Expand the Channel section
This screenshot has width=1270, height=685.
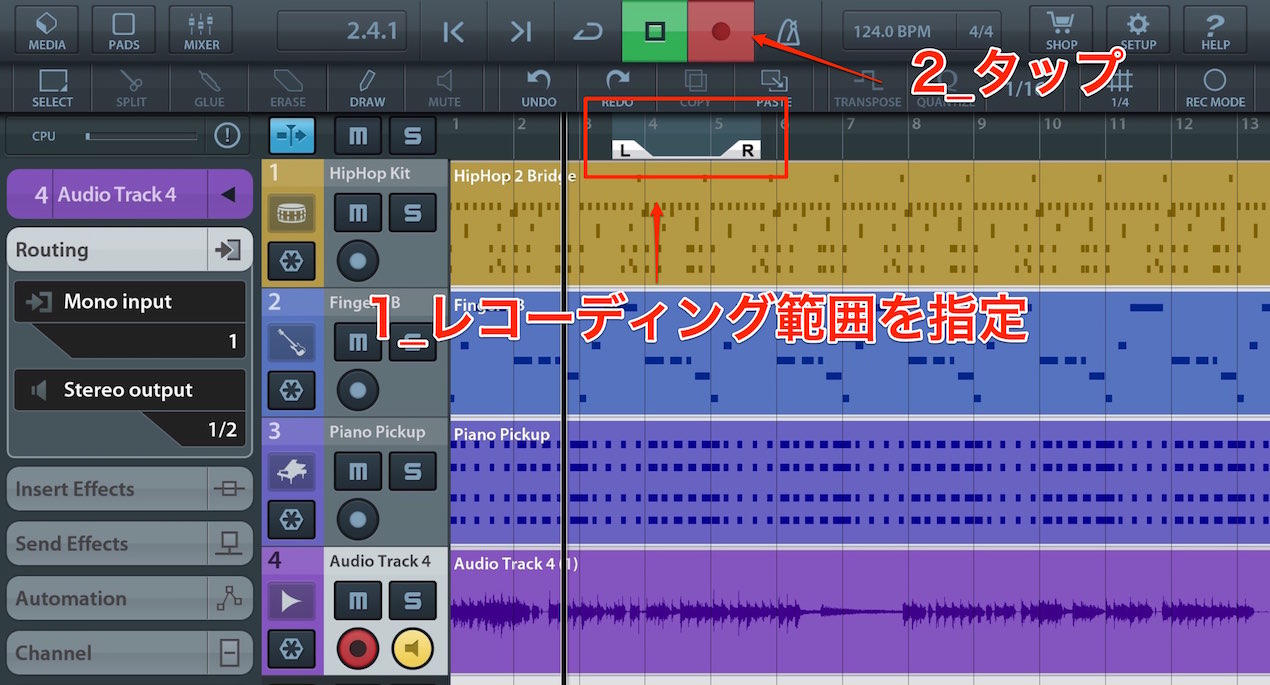point(130,654)
